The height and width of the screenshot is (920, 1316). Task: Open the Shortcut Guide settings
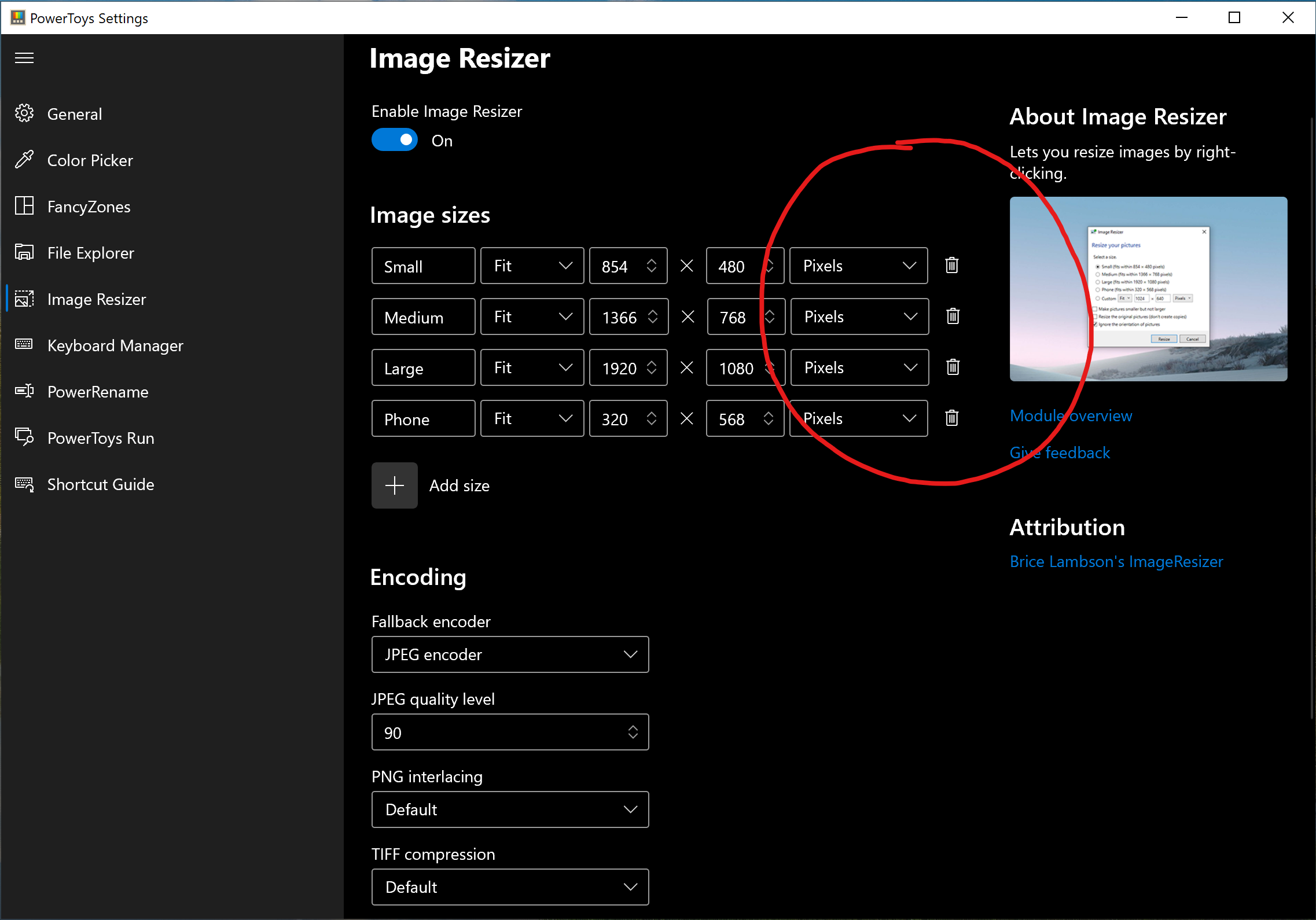click(100, 484)
